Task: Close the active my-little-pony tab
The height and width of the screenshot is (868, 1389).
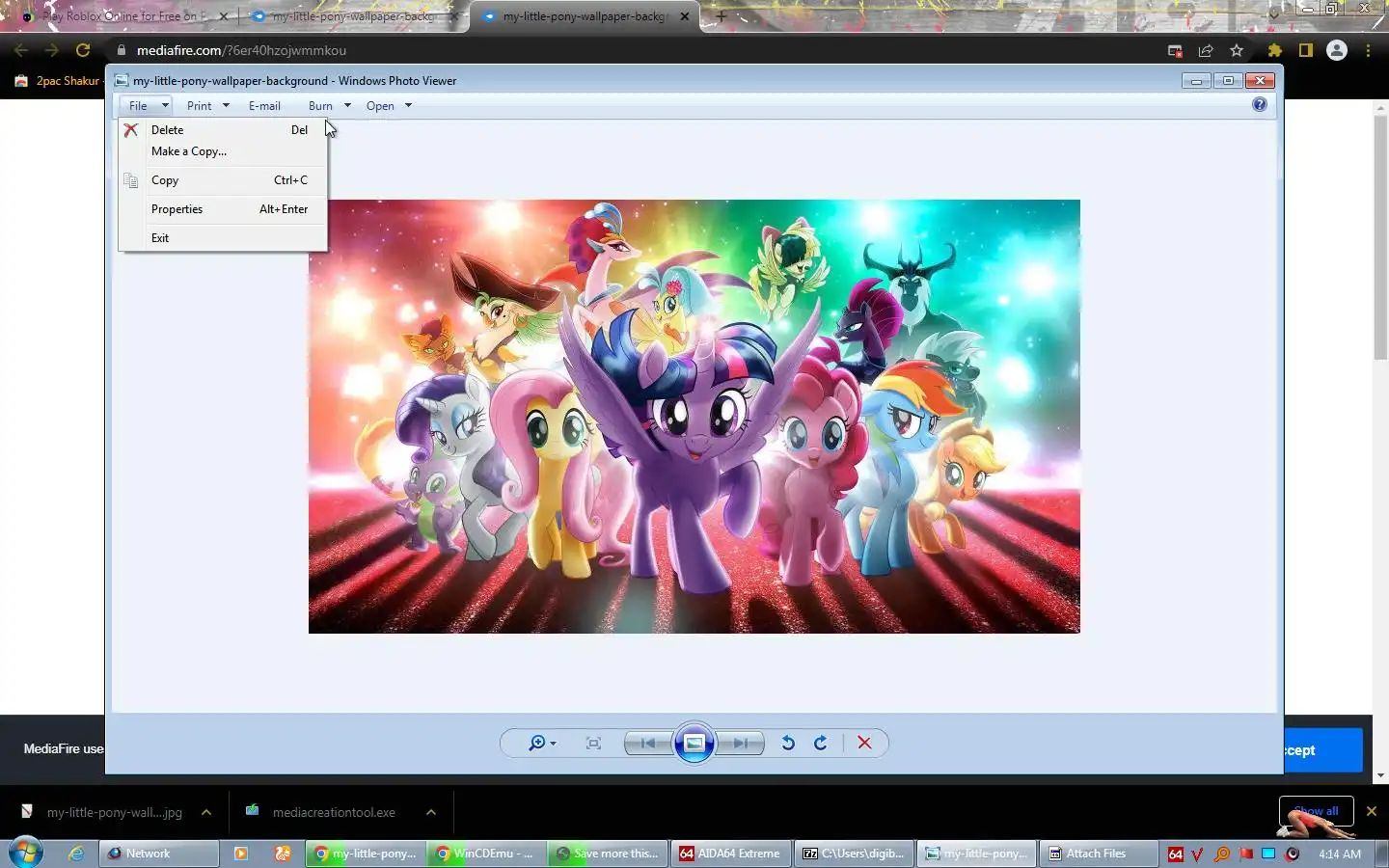Action: (685, 16)
